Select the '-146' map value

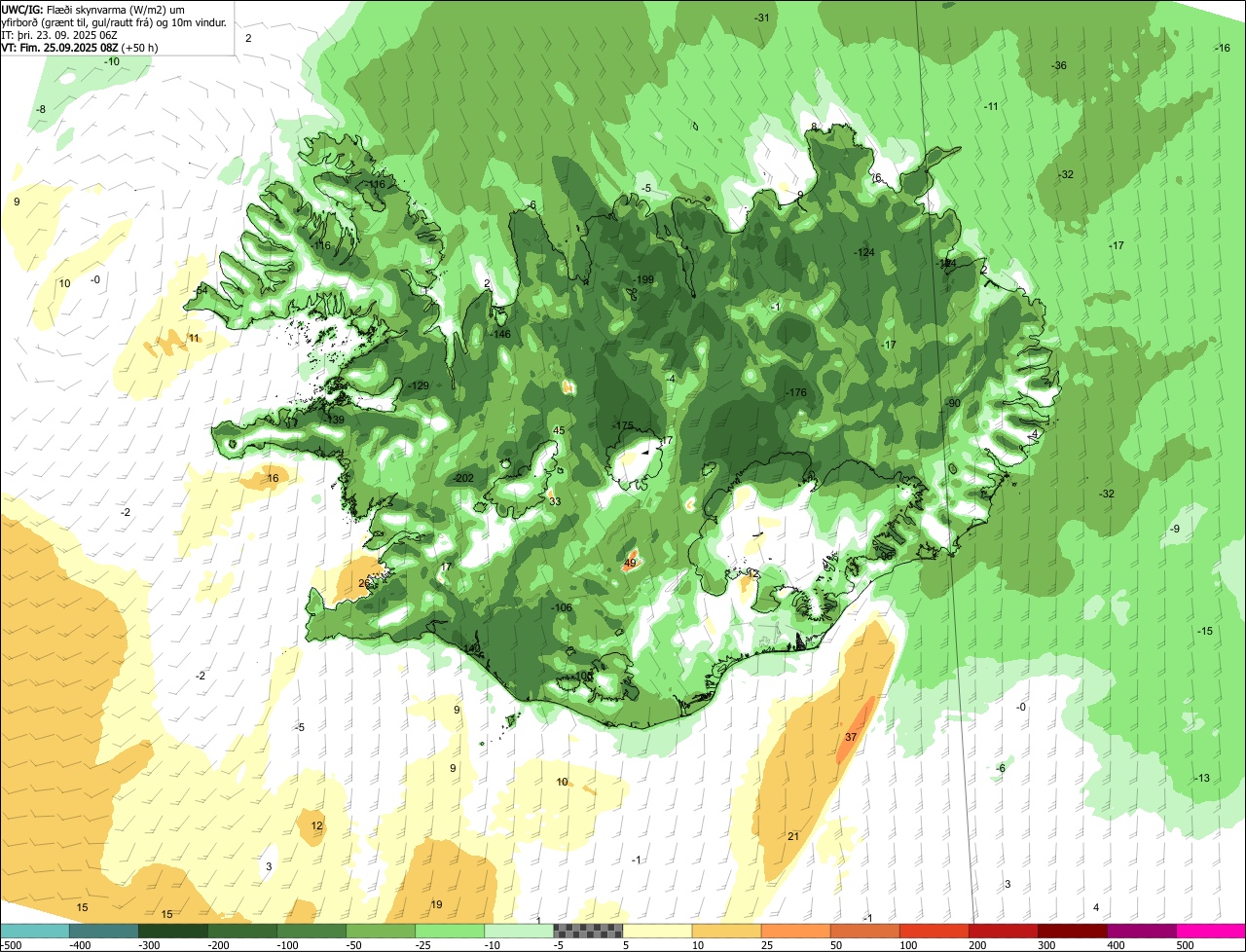(500, 334)
